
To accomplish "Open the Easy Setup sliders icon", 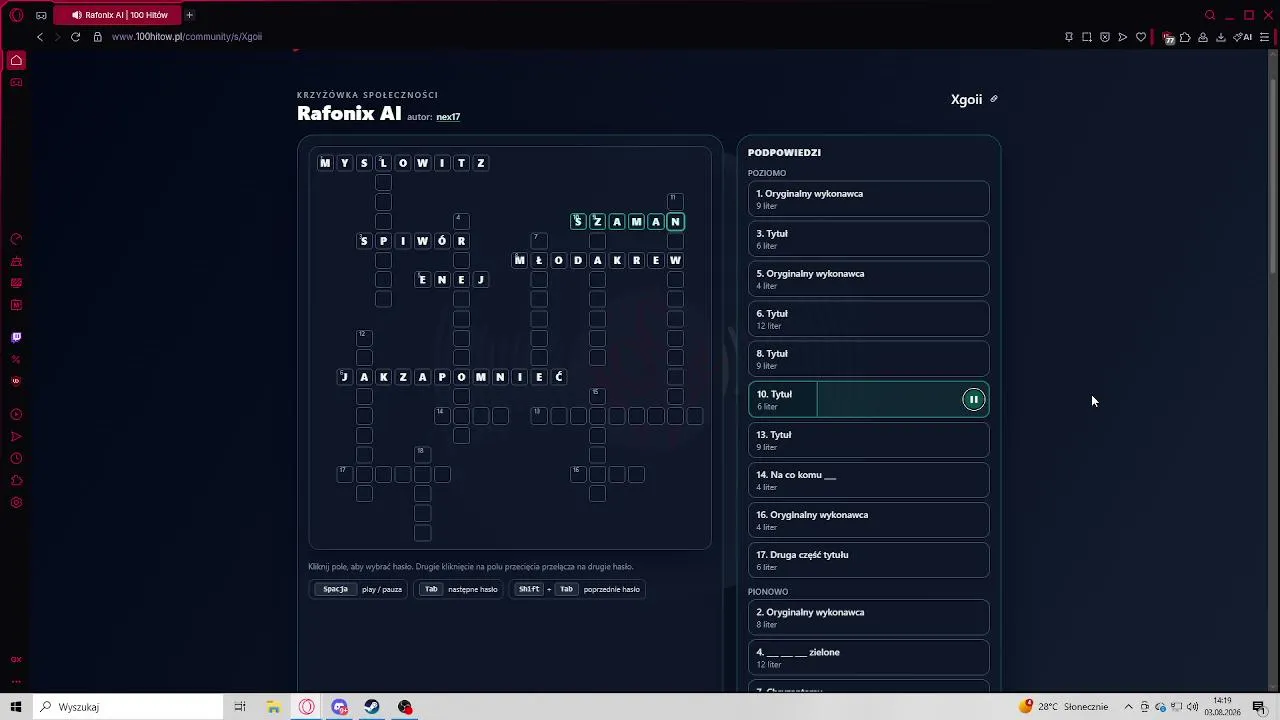I will [x=1264, y=37].
